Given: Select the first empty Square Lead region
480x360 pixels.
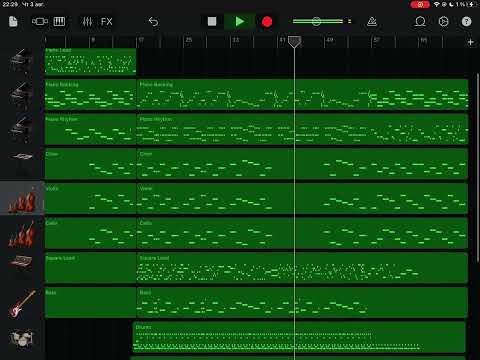Looking at the screenshot, I should 90,268.
